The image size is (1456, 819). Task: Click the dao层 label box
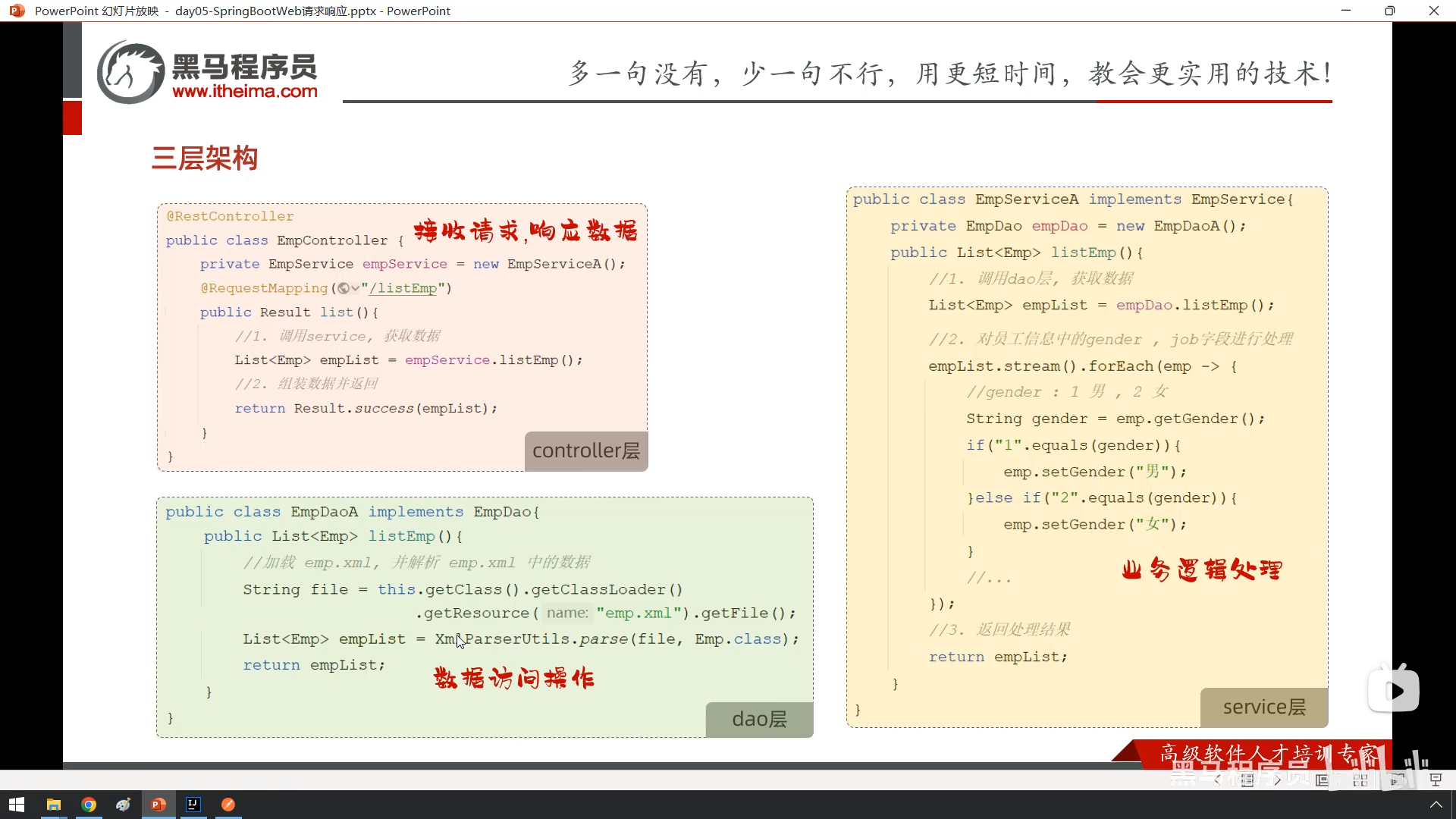point(759,719)
